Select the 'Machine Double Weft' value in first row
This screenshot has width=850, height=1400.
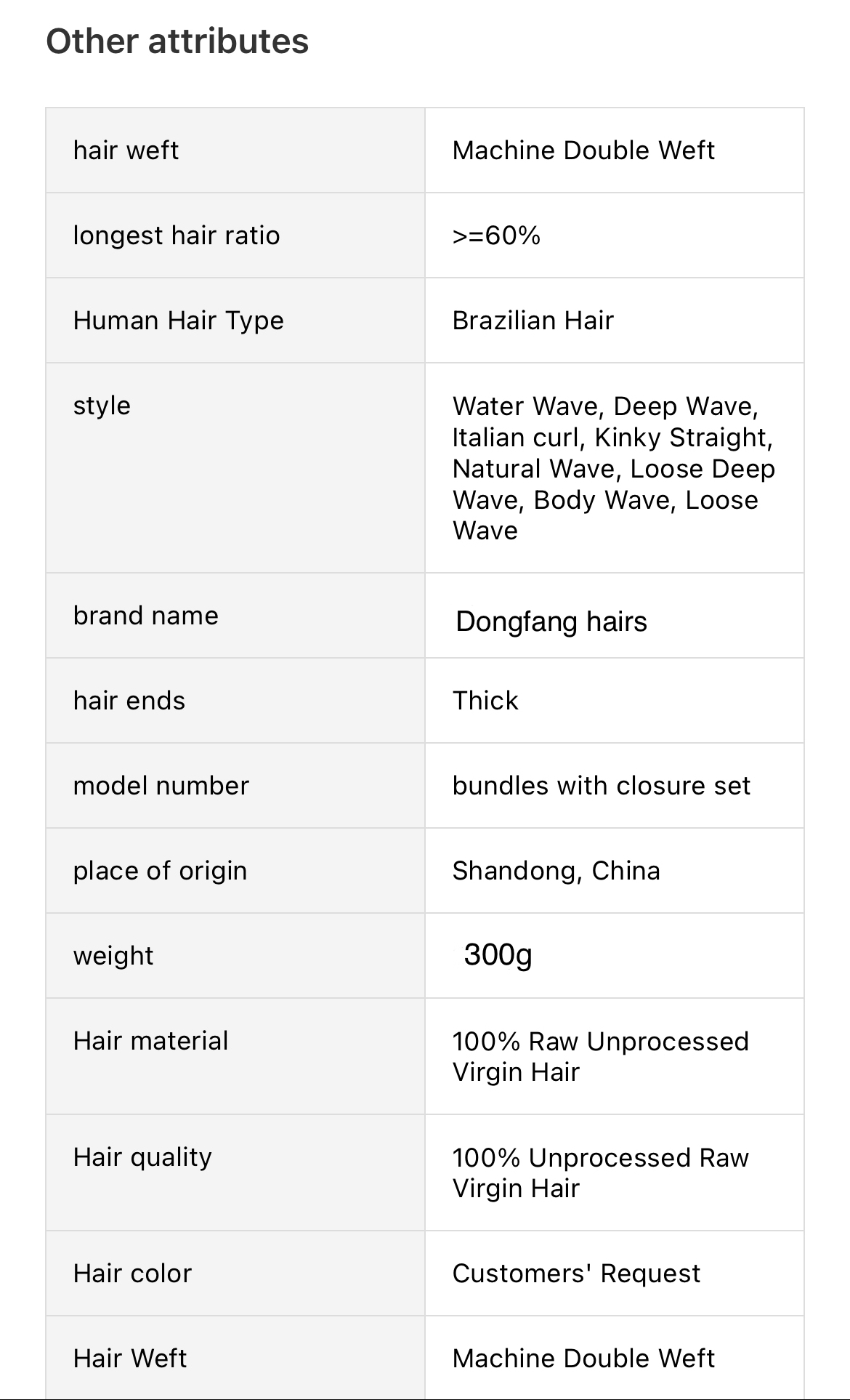point(583,150)
